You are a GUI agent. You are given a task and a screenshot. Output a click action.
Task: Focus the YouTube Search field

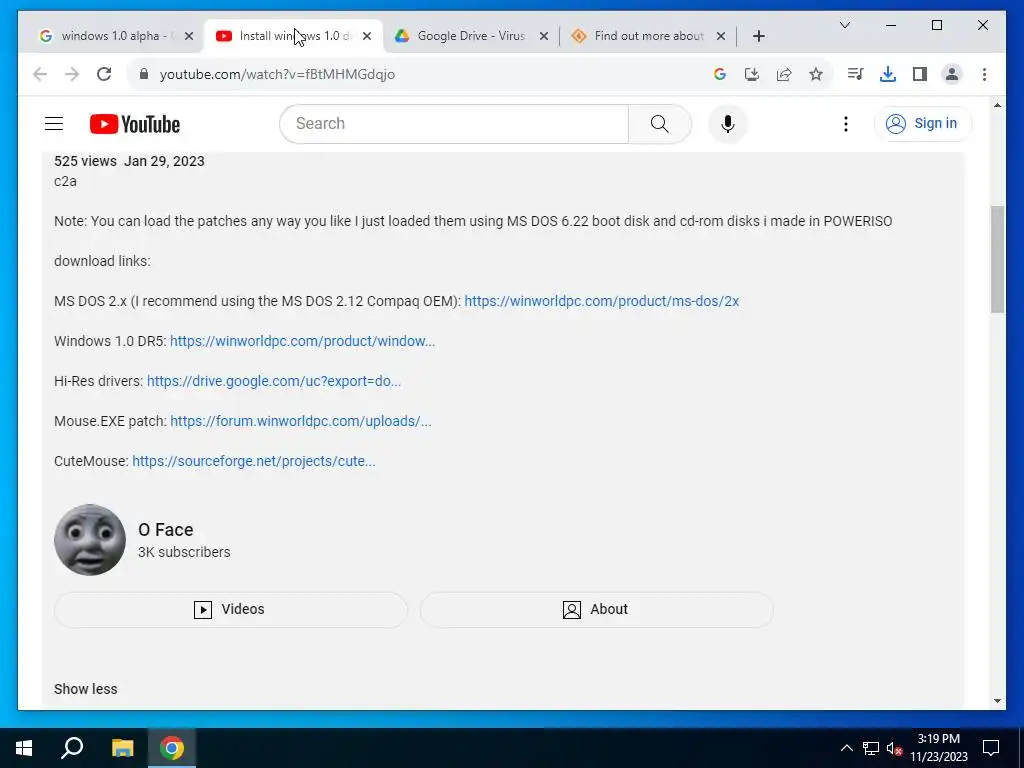[454, 123]
